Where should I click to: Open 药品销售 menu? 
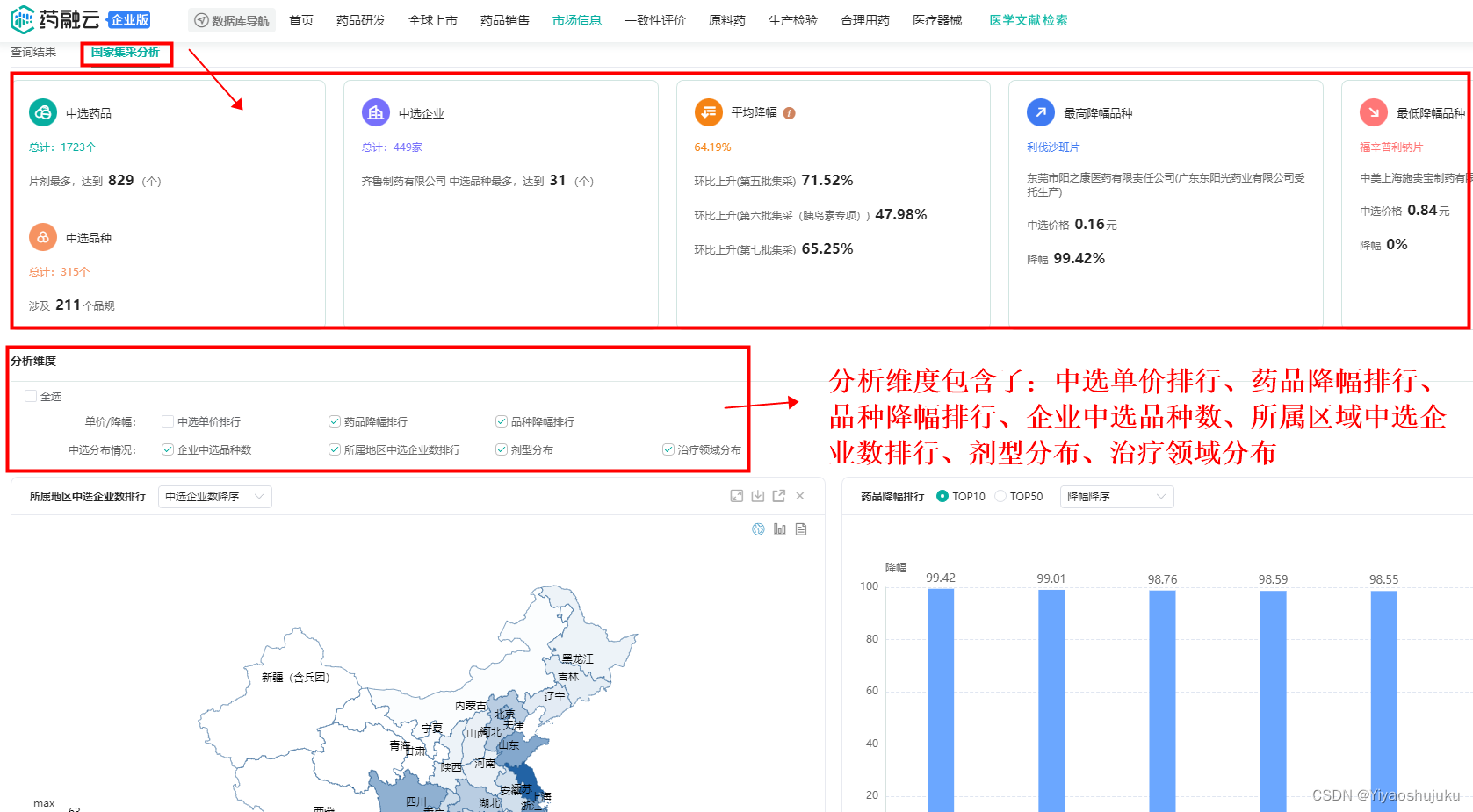coord(505,20)
